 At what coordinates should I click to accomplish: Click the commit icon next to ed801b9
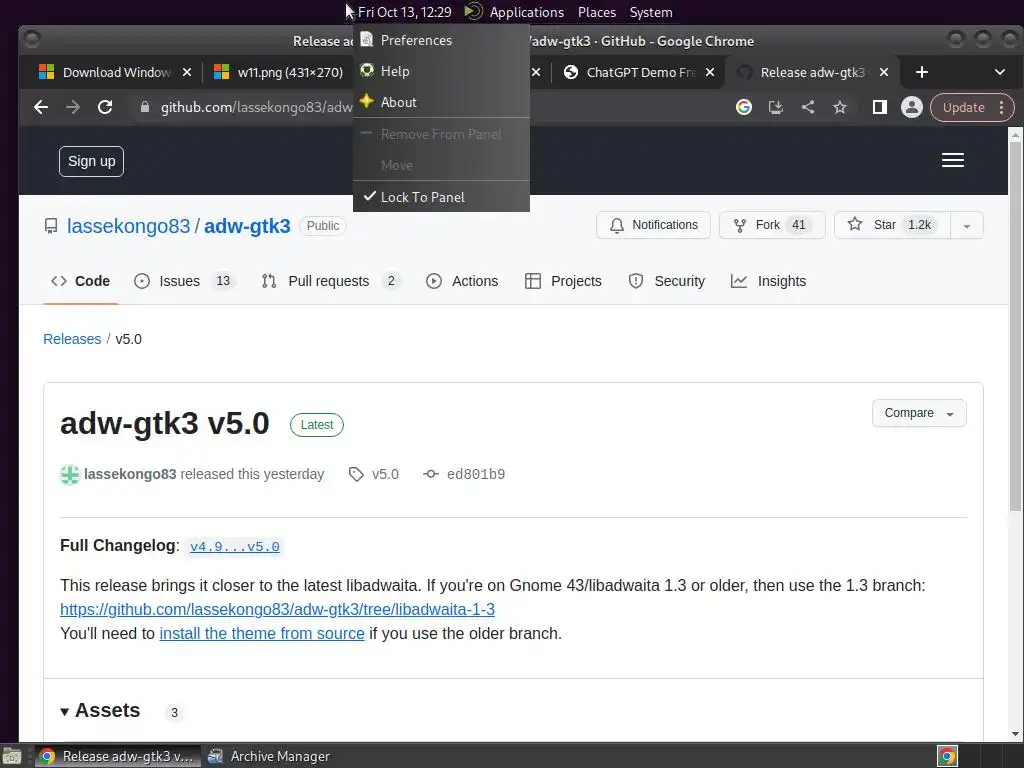[x=430, y=474]
